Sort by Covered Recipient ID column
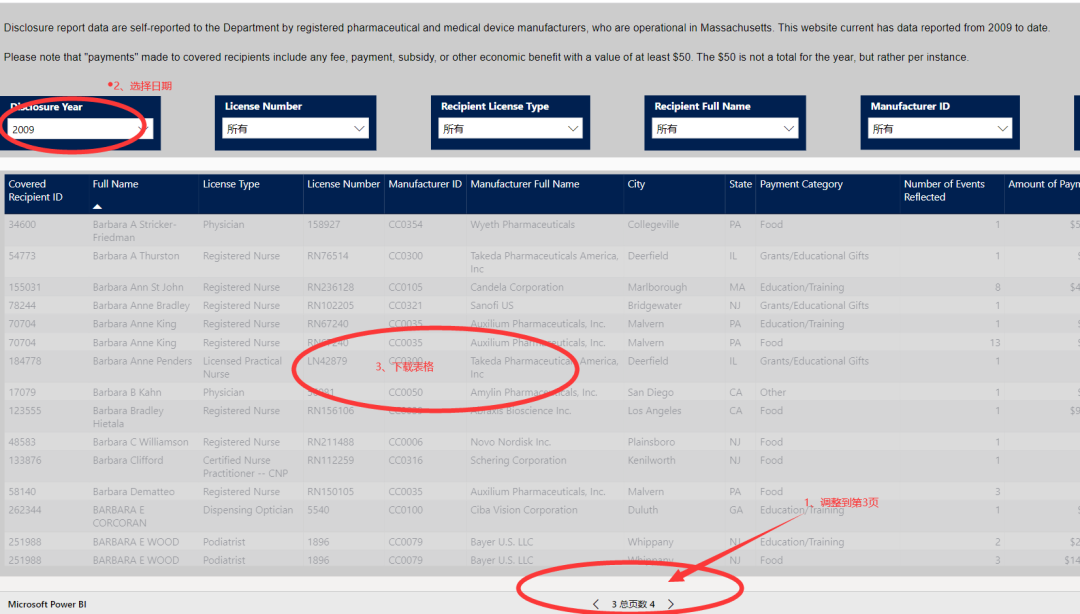 [35, 190]
